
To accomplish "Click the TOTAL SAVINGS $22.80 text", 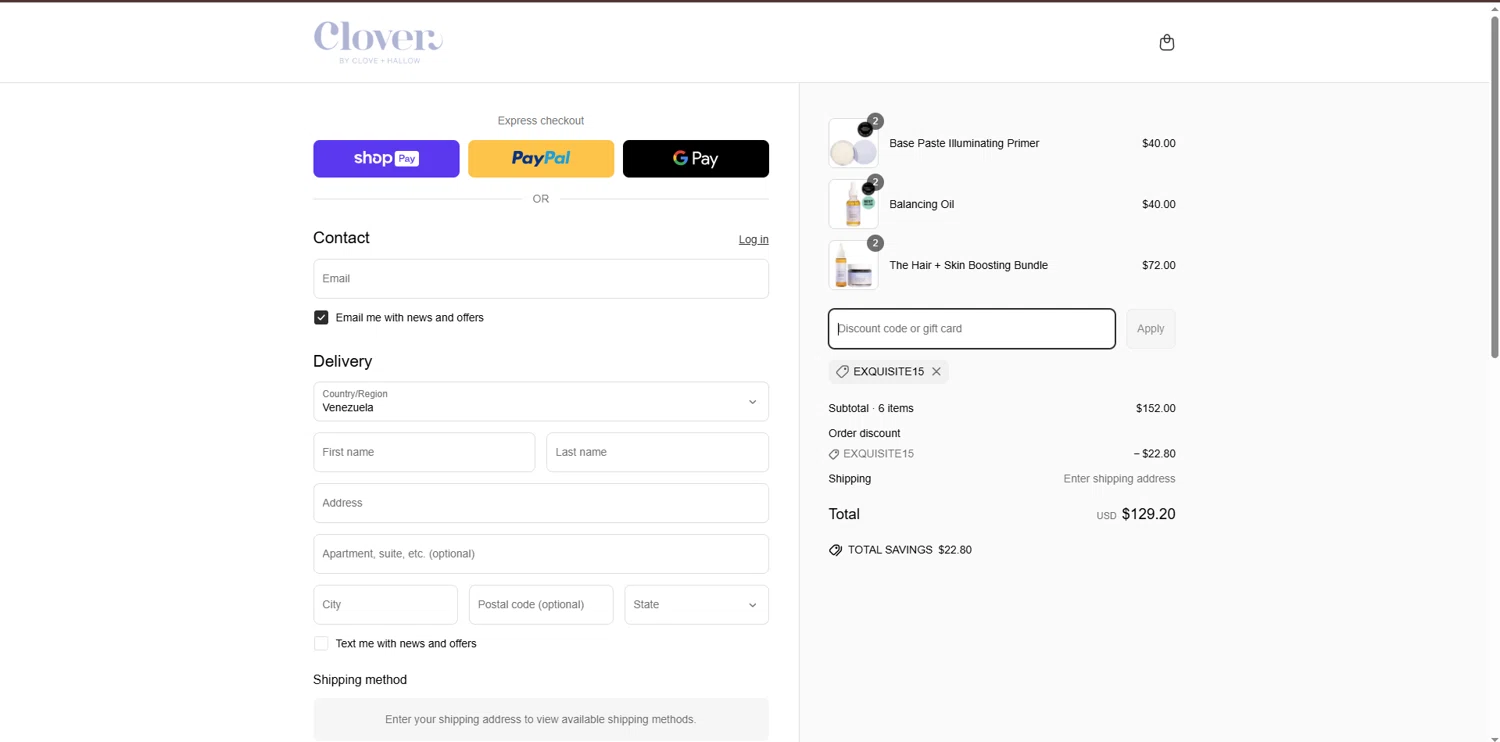I will 909,550.
